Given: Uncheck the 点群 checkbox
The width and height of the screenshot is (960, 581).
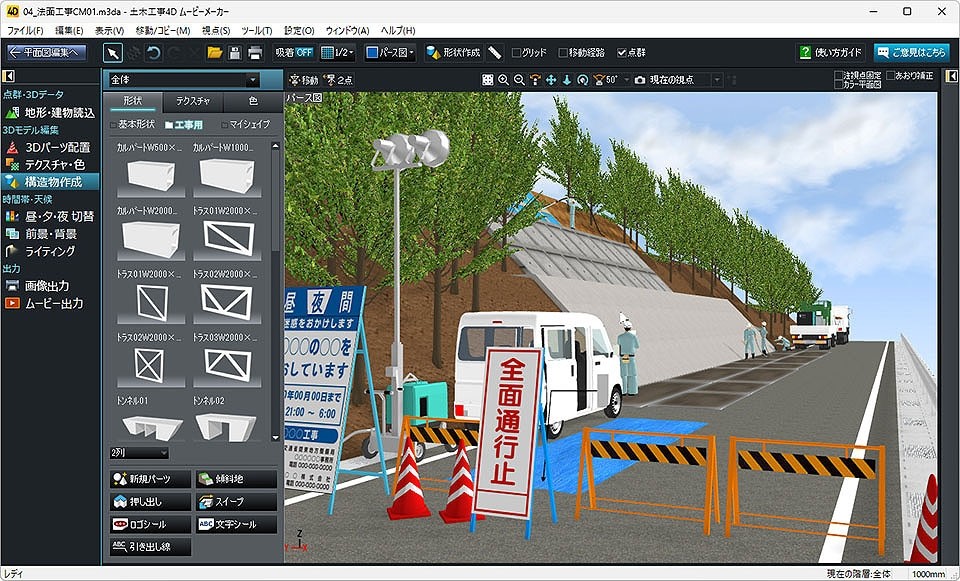Looking at the screenshot, I should 622,52.
